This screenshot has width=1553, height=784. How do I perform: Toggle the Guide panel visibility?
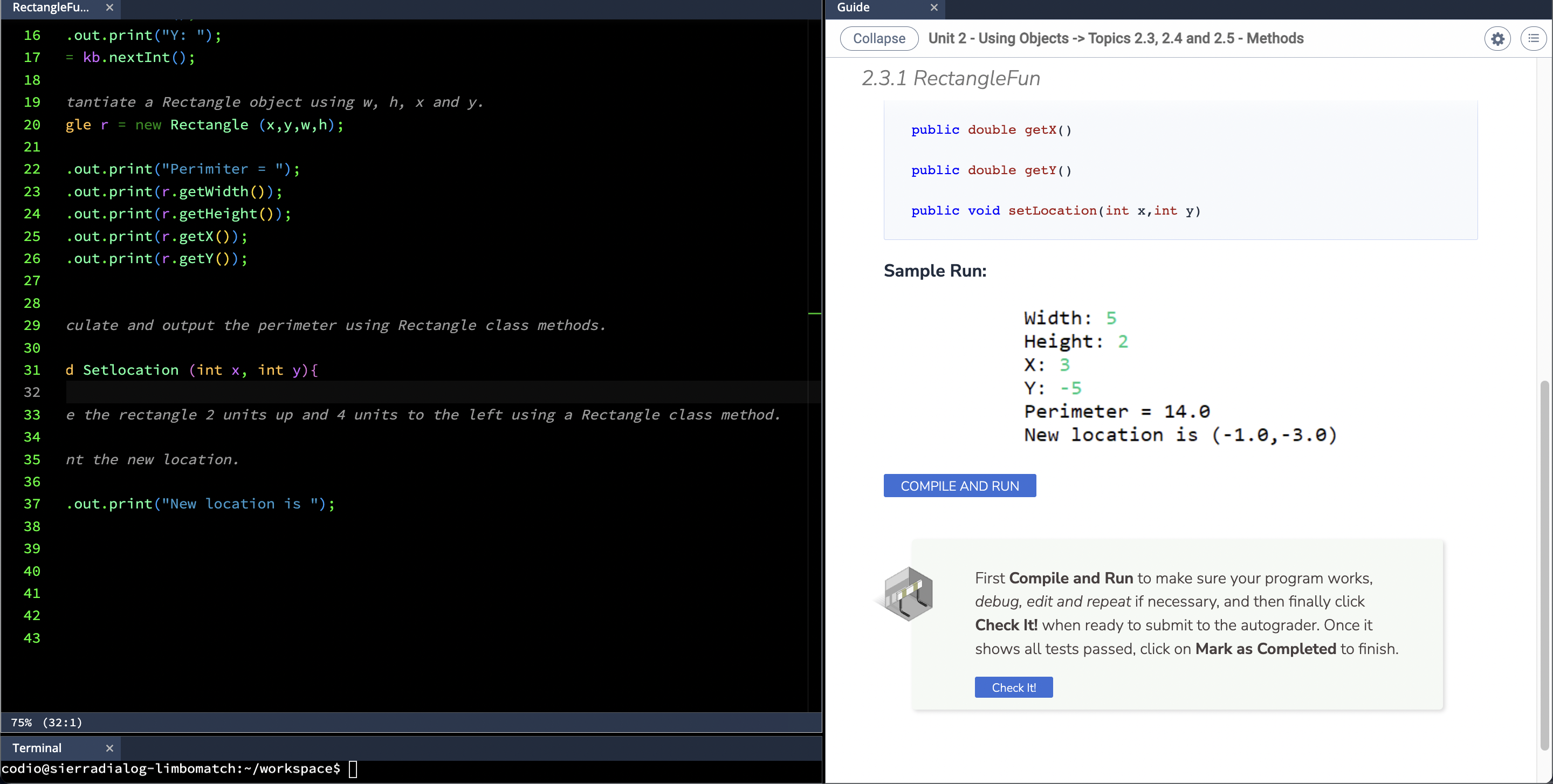879,38
